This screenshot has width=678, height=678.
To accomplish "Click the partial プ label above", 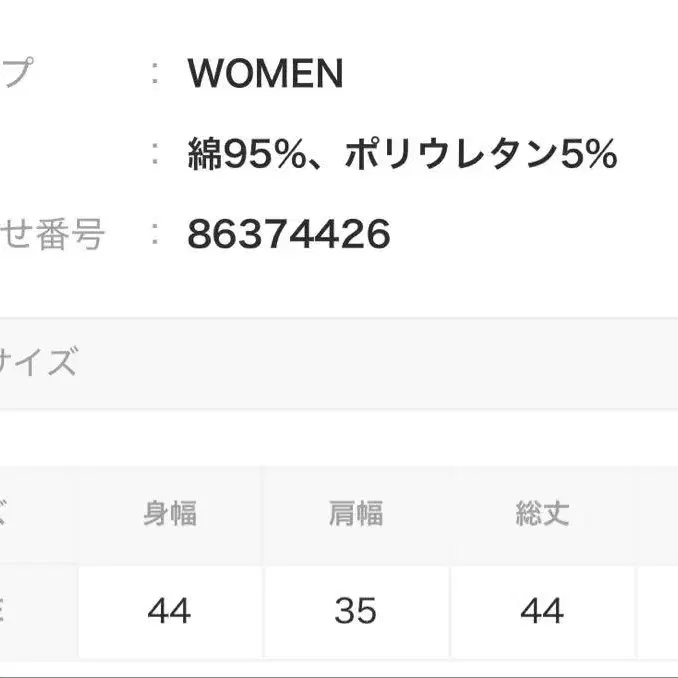I will coord(14,73).
